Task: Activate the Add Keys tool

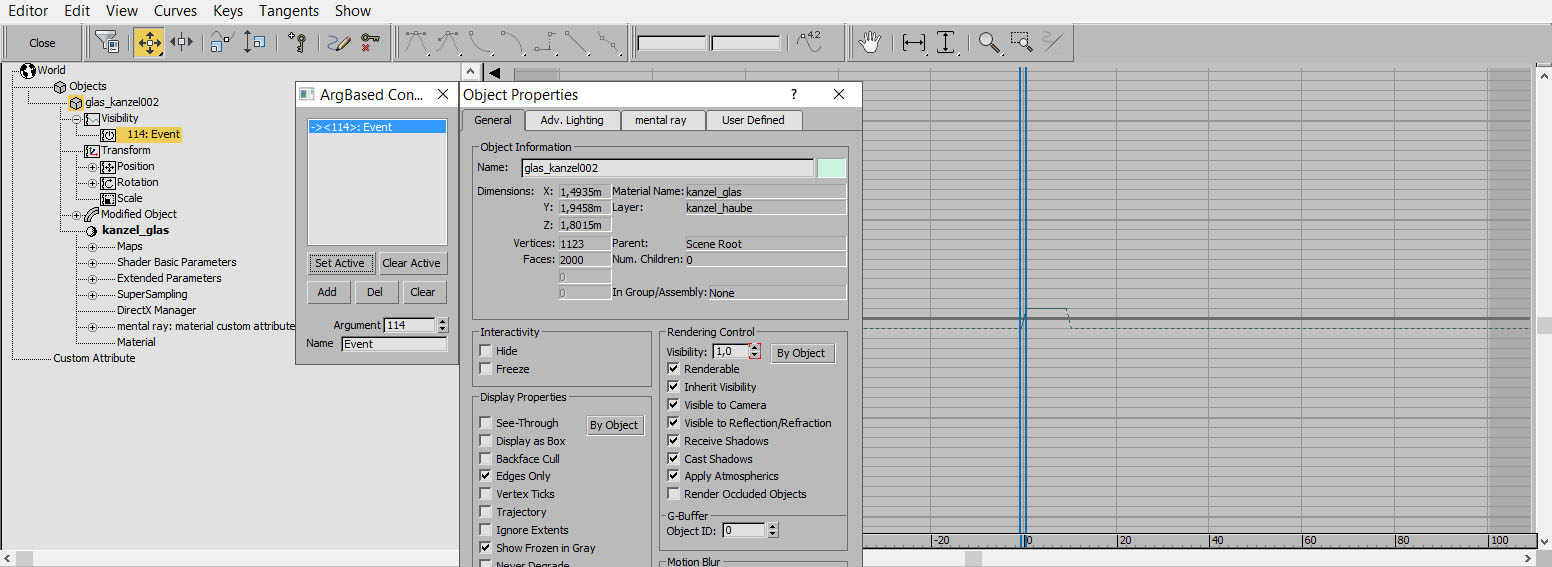Action: pos(296,43)
